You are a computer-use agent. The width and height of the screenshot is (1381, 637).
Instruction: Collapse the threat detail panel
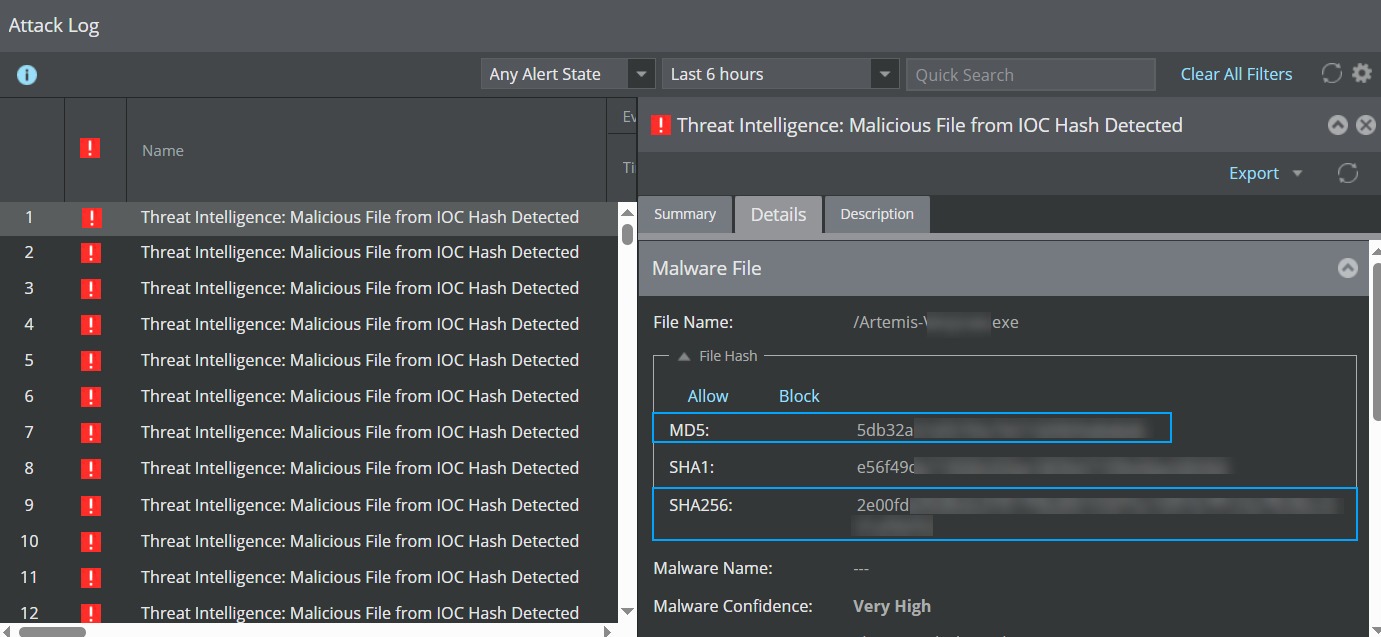(1338, 125)
